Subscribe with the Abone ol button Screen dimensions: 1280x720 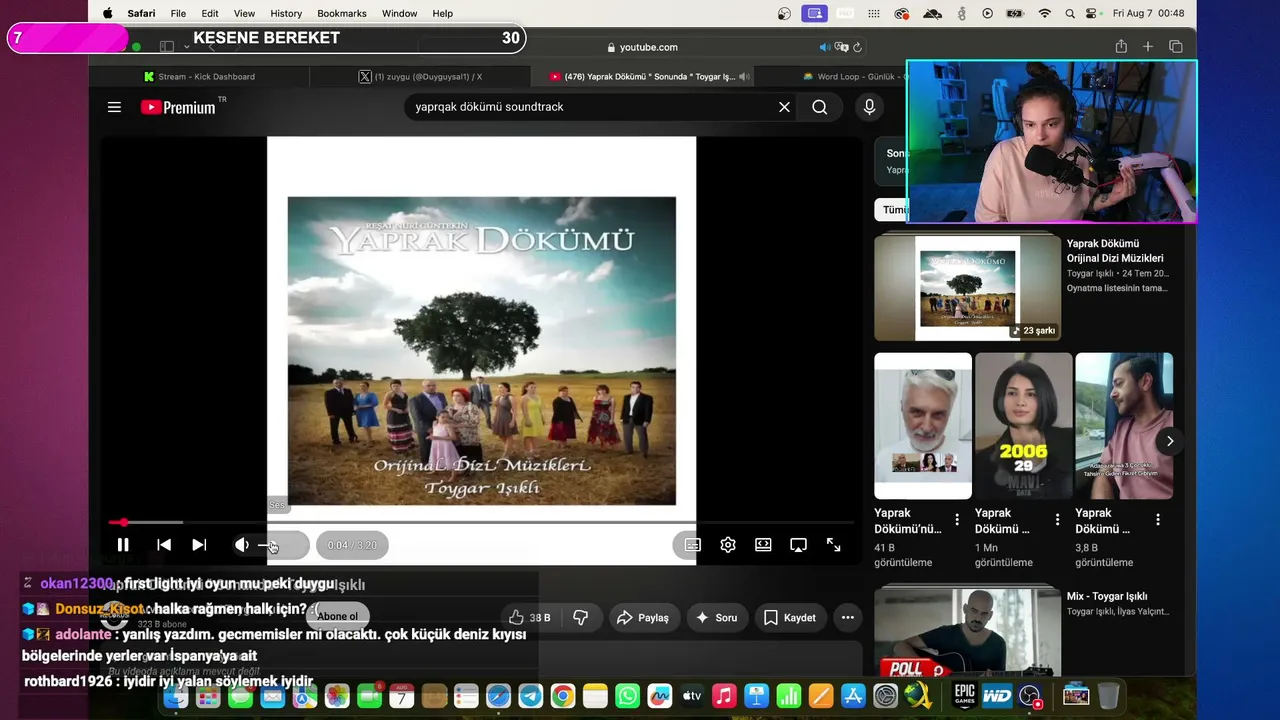point(338,616)
